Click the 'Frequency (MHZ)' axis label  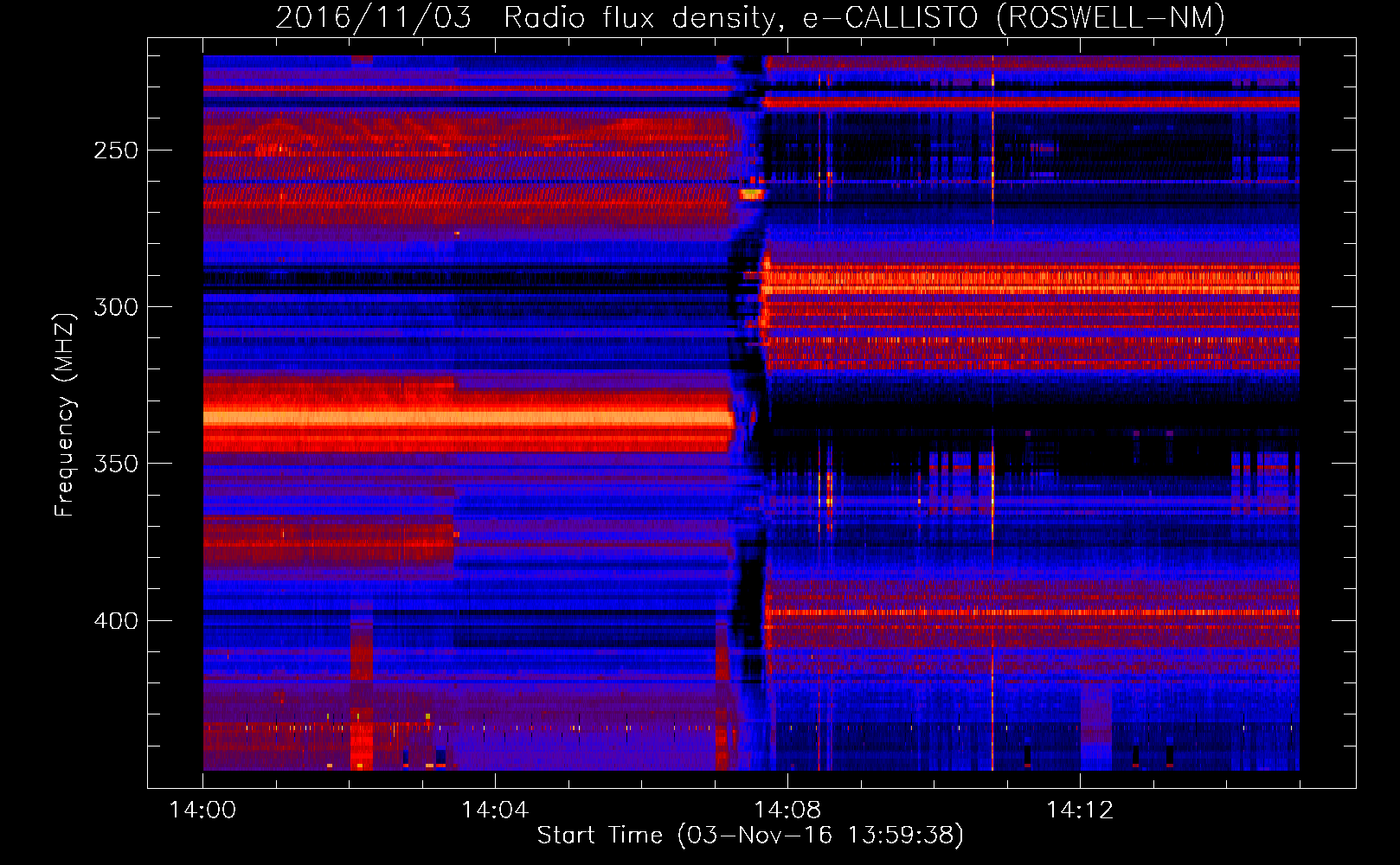(65, 415)
